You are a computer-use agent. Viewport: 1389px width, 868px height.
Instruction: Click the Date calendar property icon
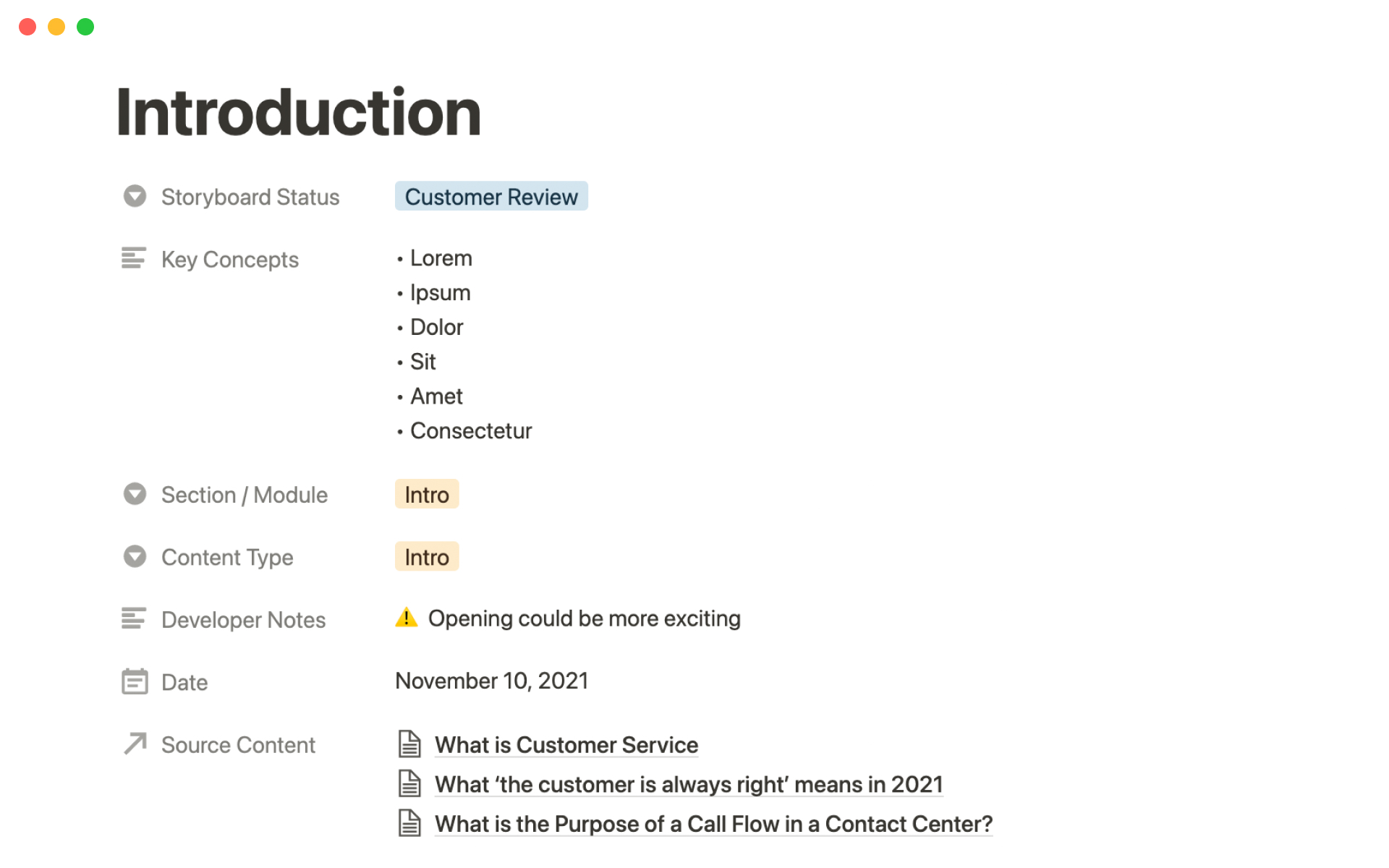pyautogui.click(x=135, y=681)
